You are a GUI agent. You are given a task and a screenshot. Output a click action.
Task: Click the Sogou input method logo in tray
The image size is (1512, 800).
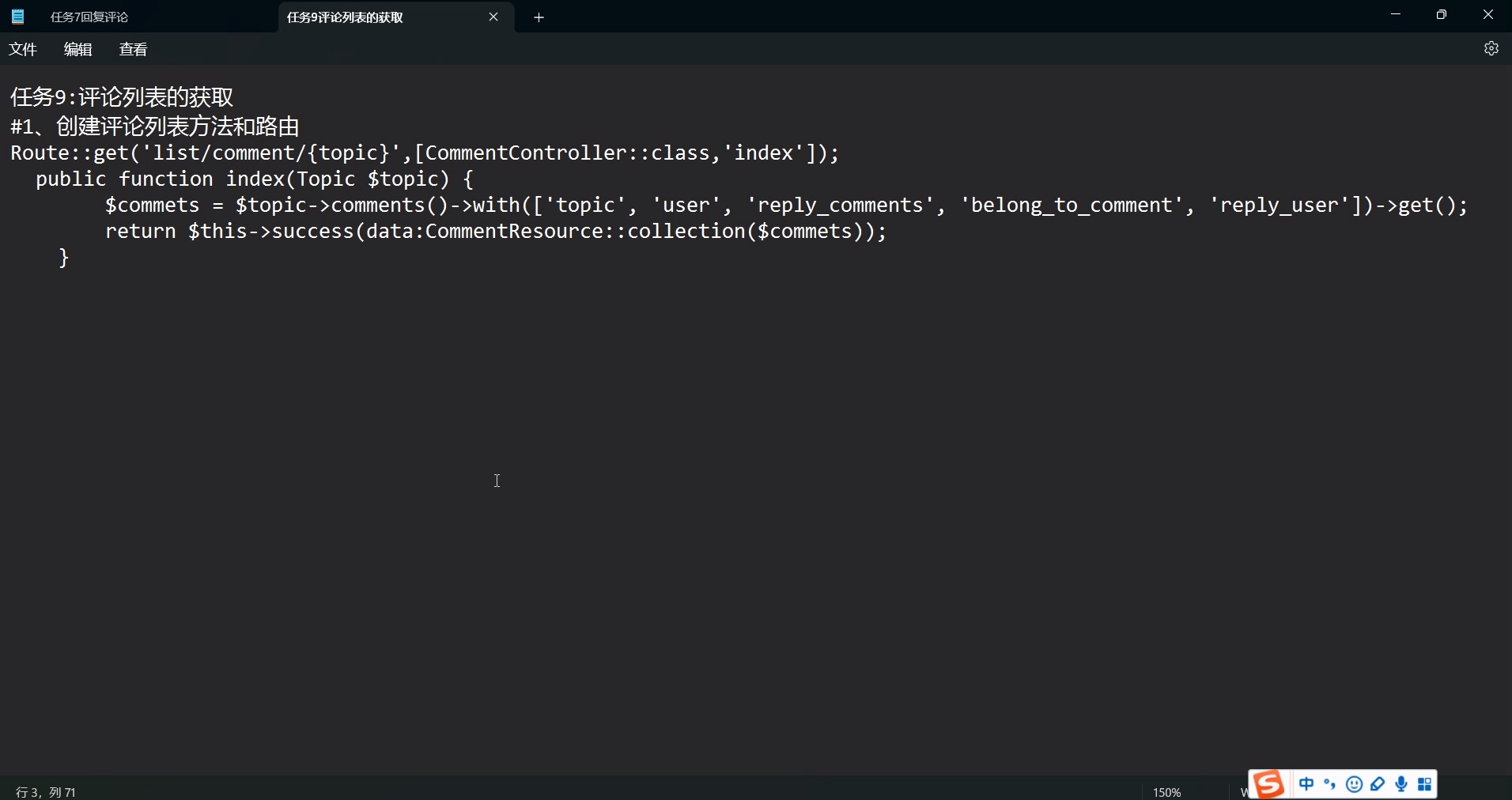point(1268,784)
